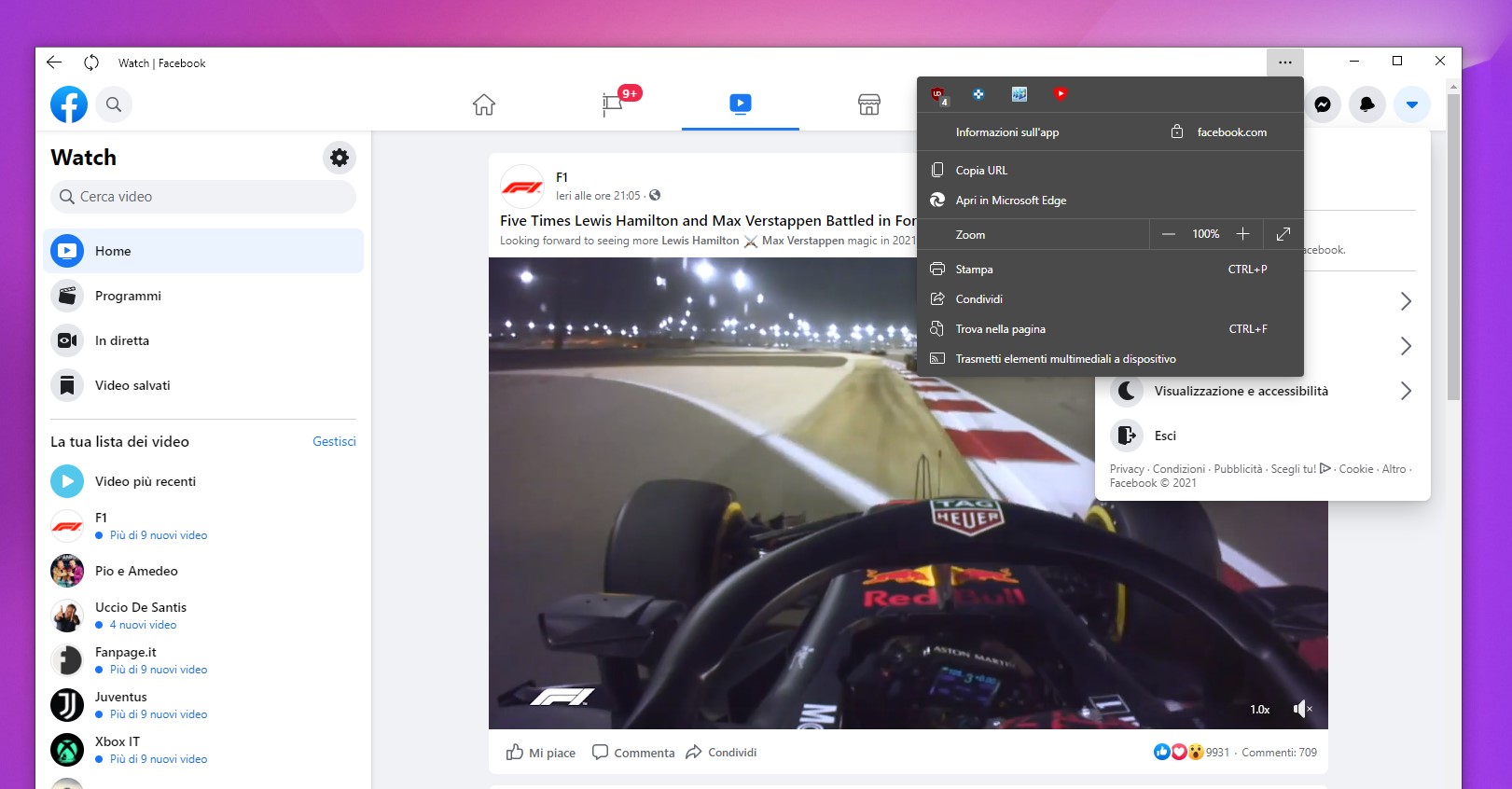Change playback speed 1.0x
Viewport: 1512px width, 789px height.
tap(1260, 710)
